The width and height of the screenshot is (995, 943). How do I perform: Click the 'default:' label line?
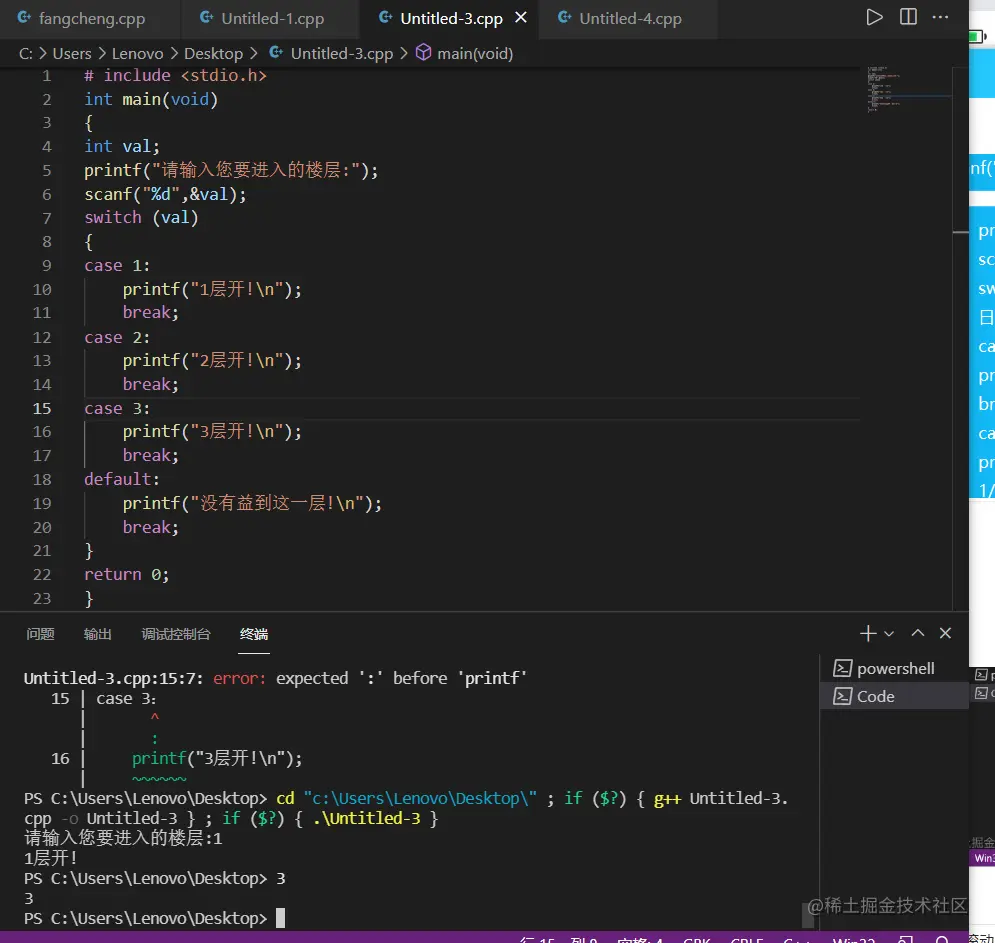pyautogui.click(x=122, y=479)
